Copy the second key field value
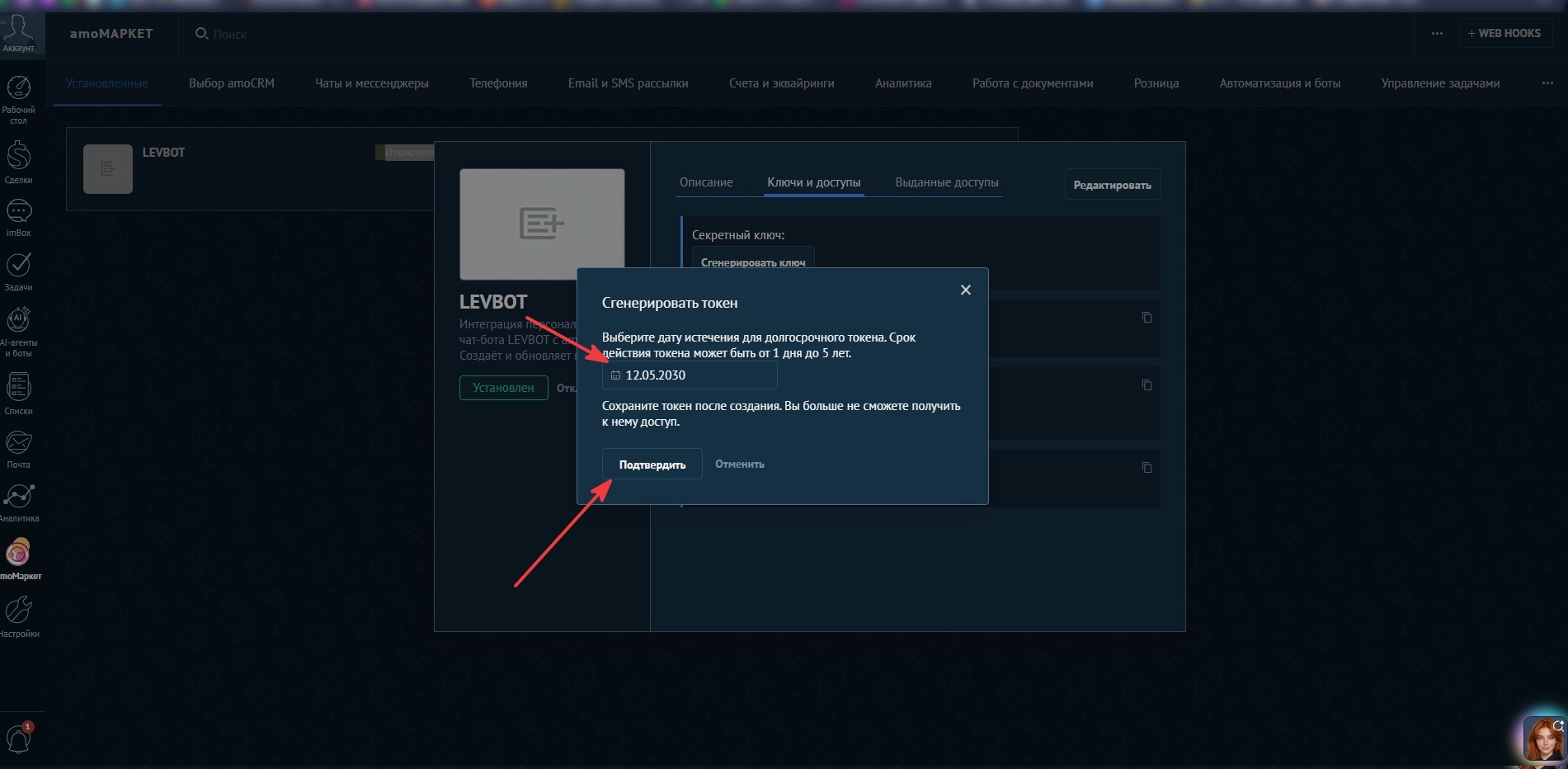This screenshot has width=1568, height=769. click(1147, 385)
